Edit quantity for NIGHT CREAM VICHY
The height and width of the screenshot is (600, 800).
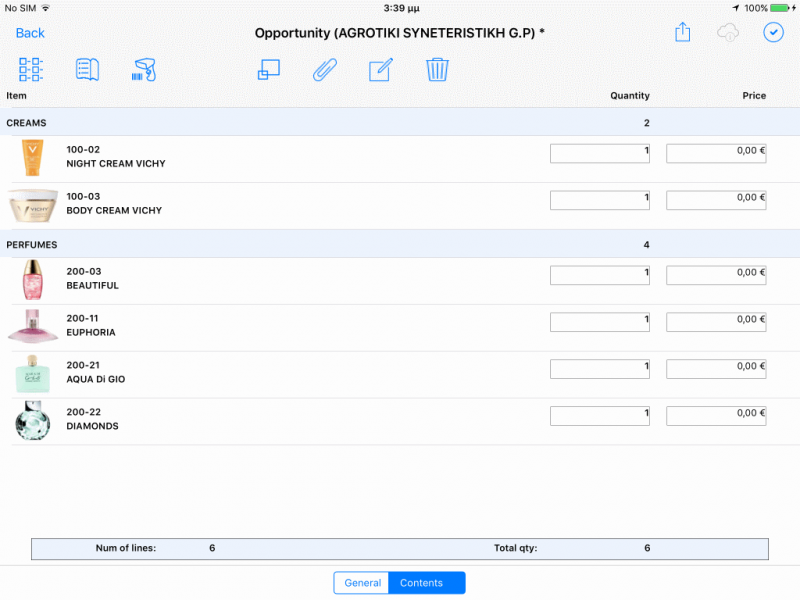click(x=599, y=154)
